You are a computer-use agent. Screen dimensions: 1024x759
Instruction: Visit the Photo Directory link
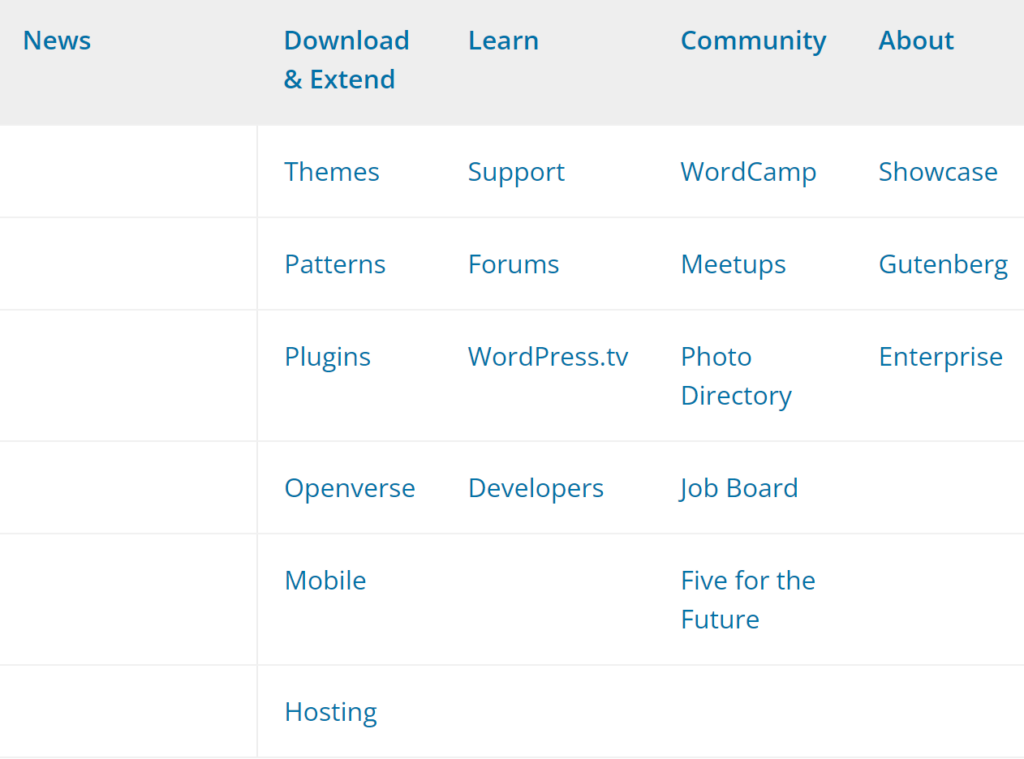[737, 376]
